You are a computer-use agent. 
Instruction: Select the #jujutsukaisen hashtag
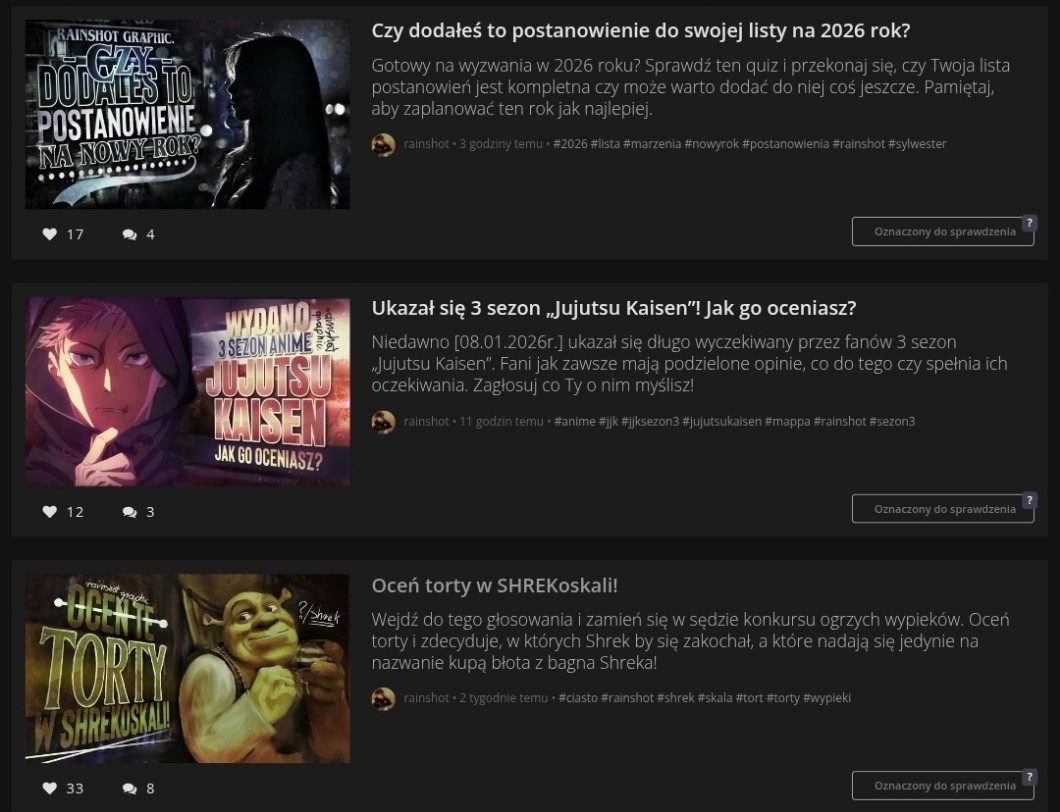click(x=721, y=421)
